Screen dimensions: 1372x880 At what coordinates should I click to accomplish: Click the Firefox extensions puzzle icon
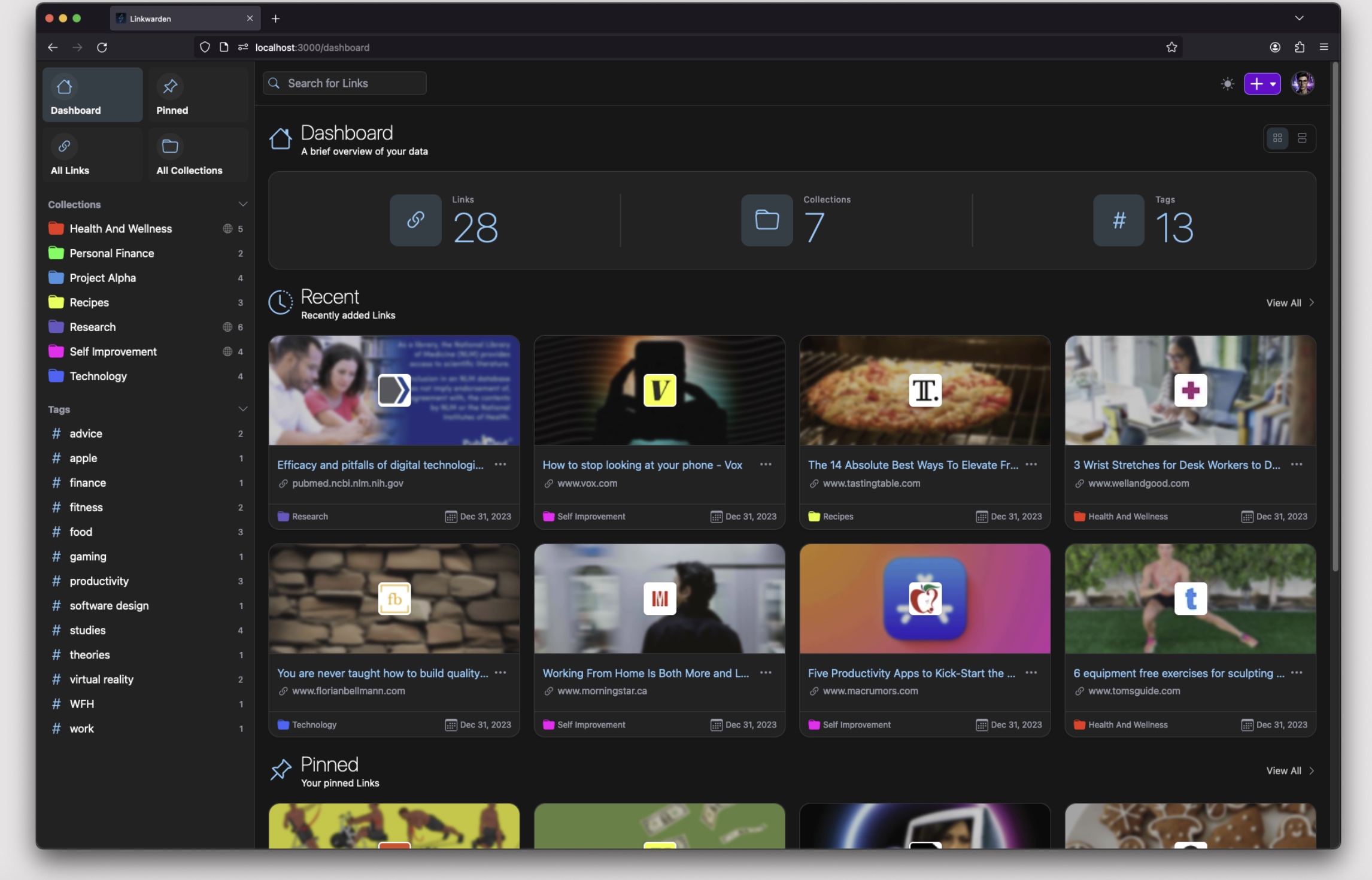[x=1300, y=47]
